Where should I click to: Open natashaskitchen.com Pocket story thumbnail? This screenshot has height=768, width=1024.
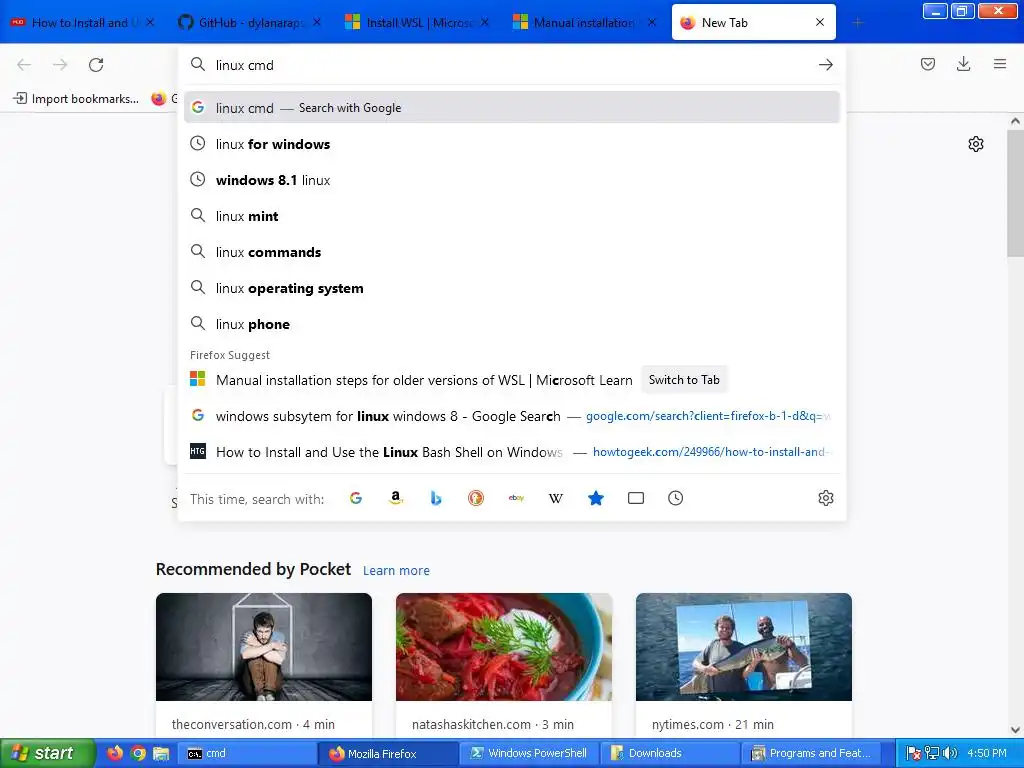click(x=504, y=647)
